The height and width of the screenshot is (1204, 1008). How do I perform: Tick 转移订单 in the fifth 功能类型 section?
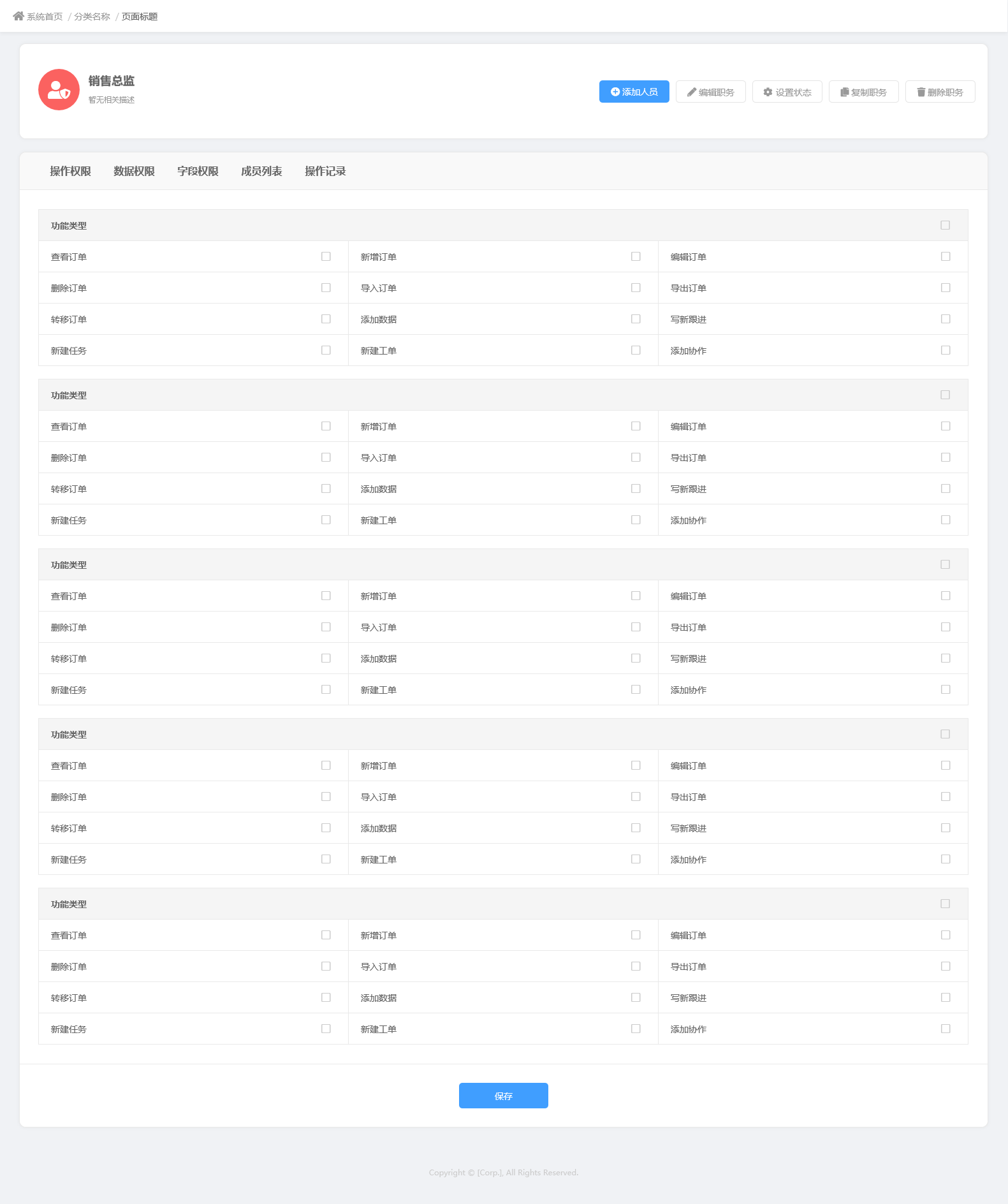coord(326,997)
